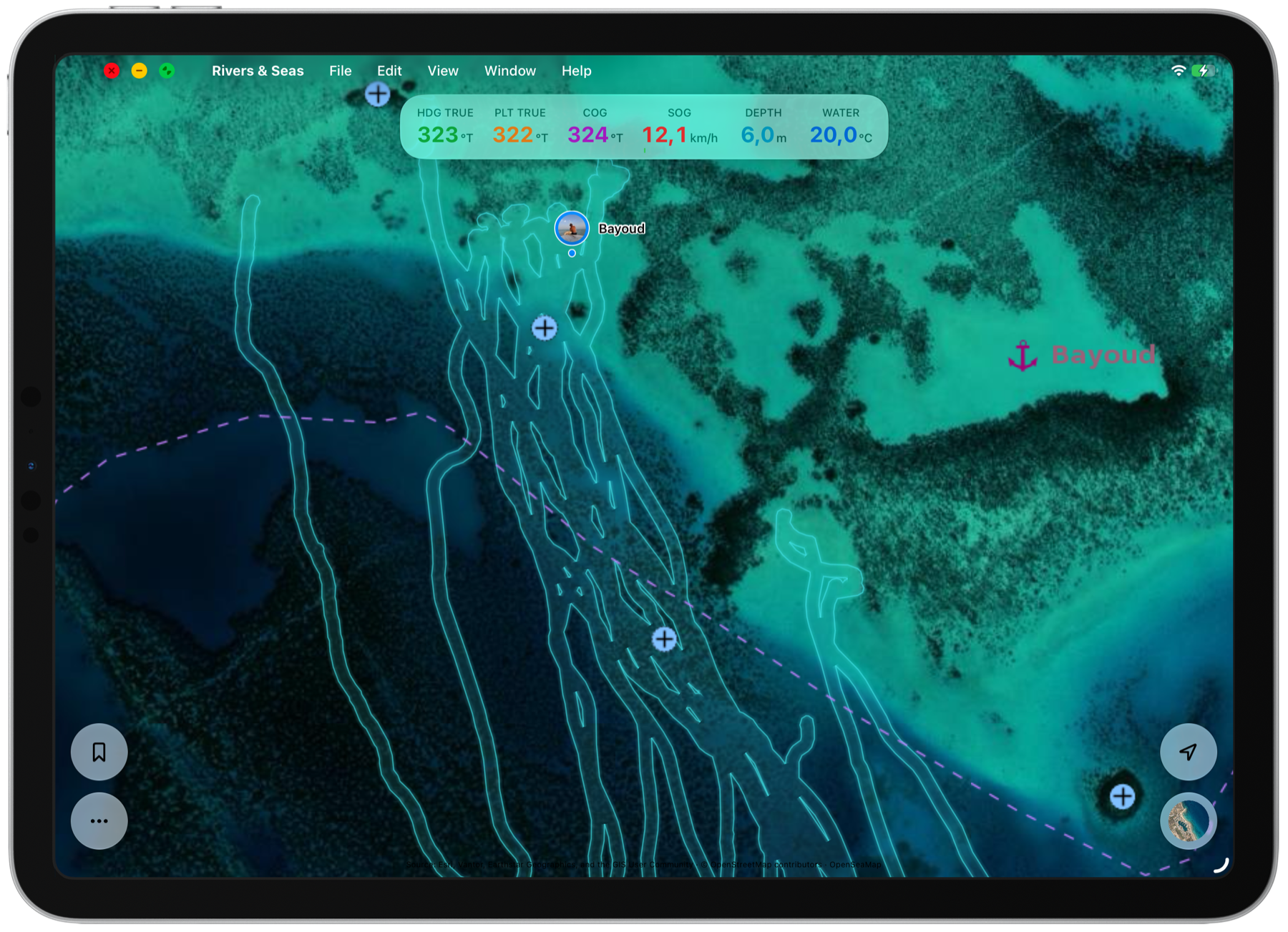Open the map style globe thumbnail
The width and height of the screenshot is (1288, 932).
pyautogui.click(x=1188, y=820)
